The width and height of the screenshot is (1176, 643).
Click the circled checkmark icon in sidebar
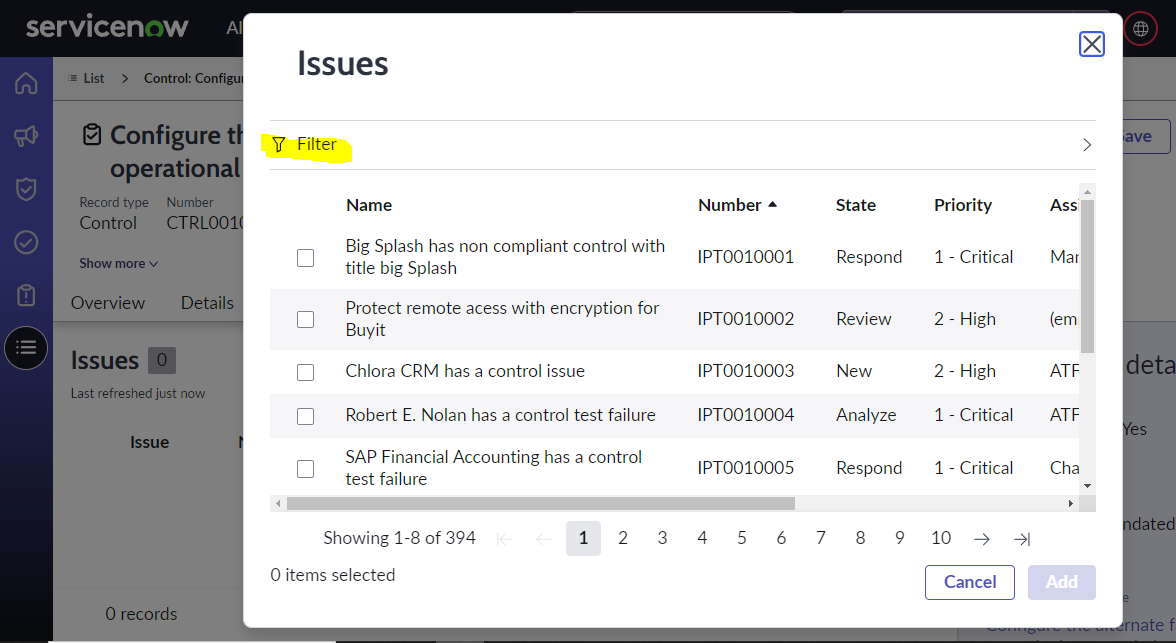[25, 241]
